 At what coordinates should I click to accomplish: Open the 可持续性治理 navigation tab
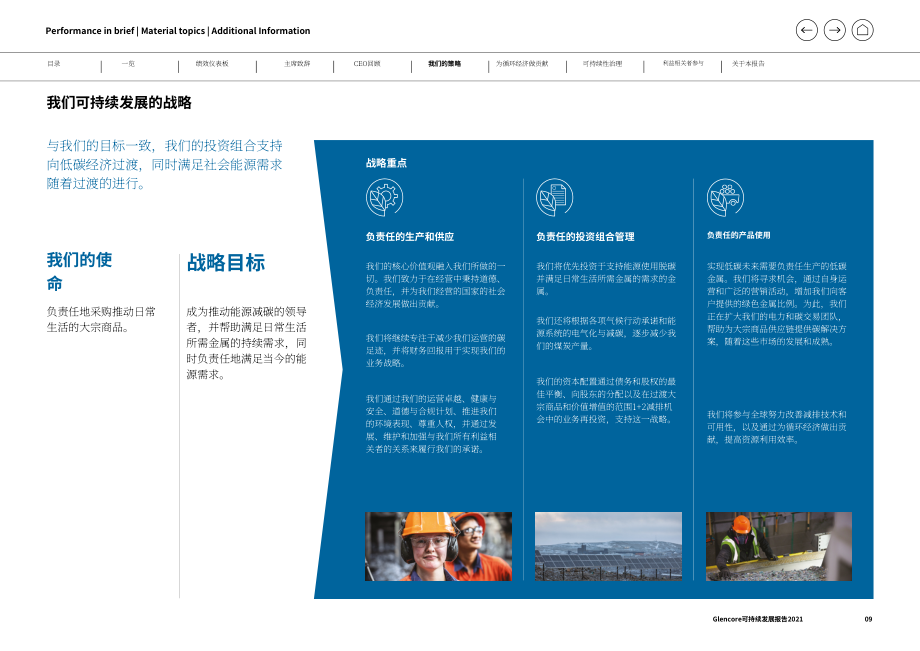pos(602,64)
